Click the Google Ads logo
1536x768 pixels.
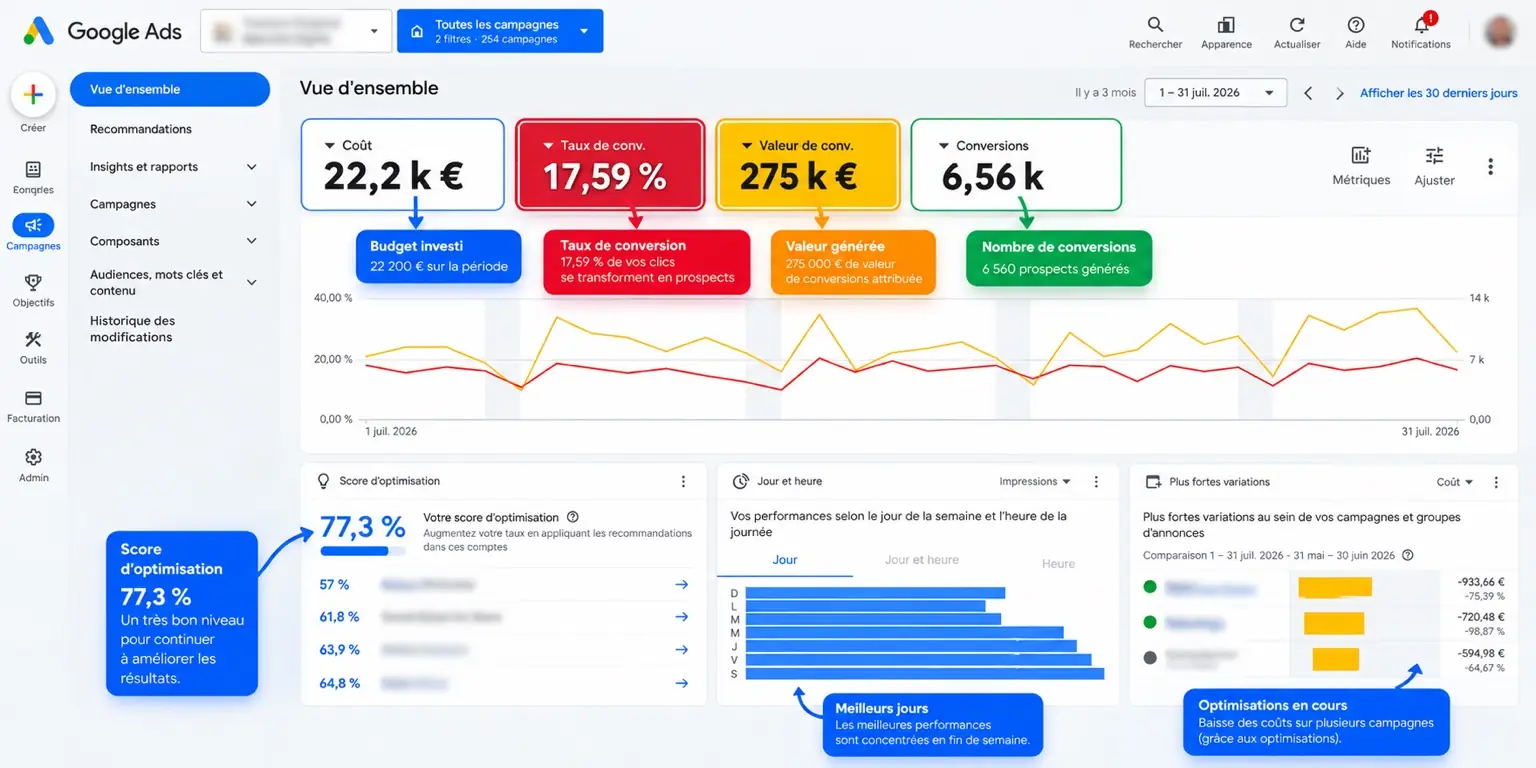point(103,31)
